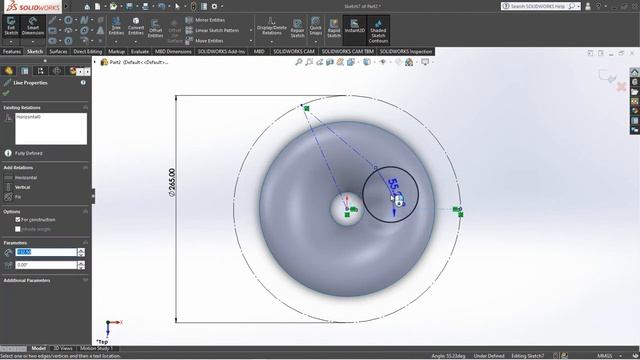Open Move Entities dropdown arrow
This screenshot has width=640, height=360.
pos(251,41)
